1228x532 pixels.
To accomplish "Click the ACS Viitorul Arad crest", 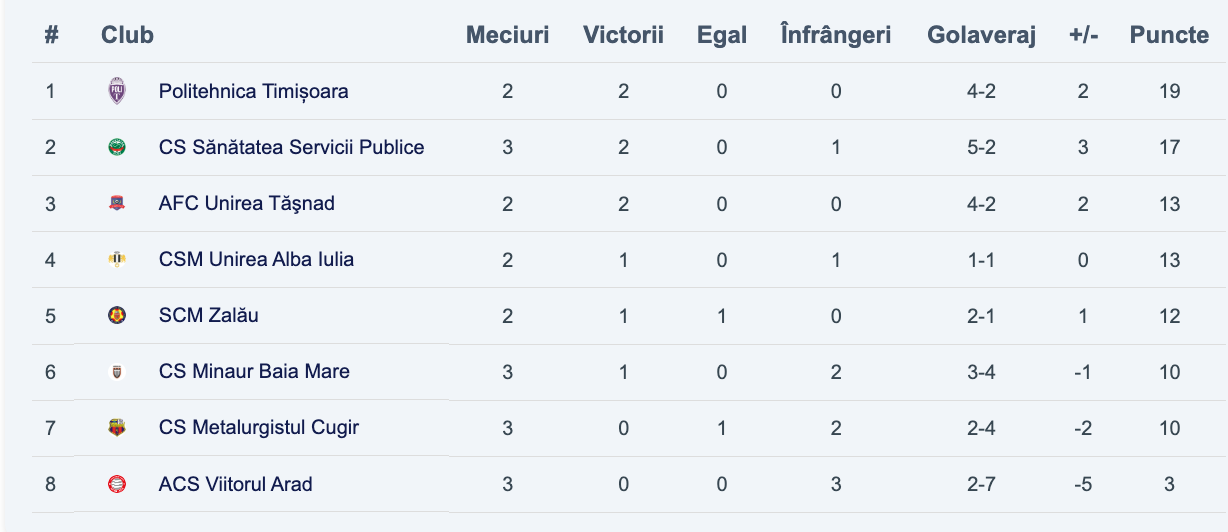I will (x=117, y=484).
